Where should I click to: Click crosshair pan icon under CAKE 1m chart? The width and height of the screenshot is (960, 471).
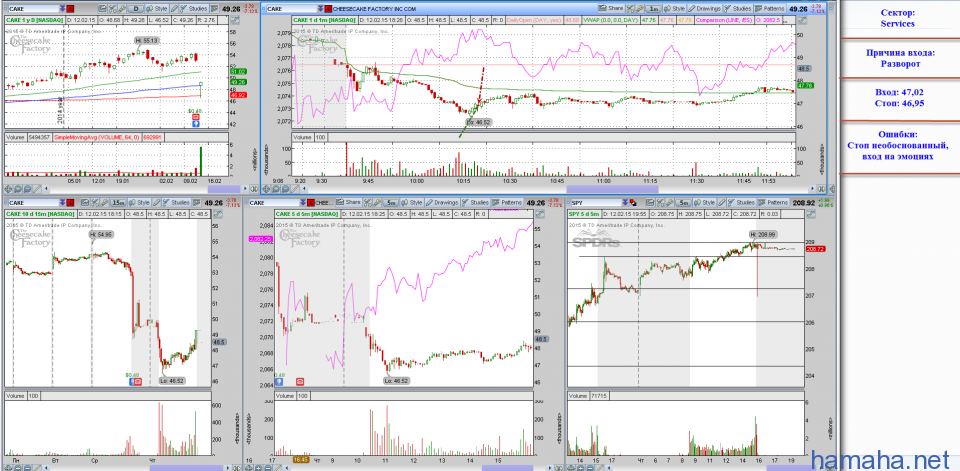click(x=266, y=189)
